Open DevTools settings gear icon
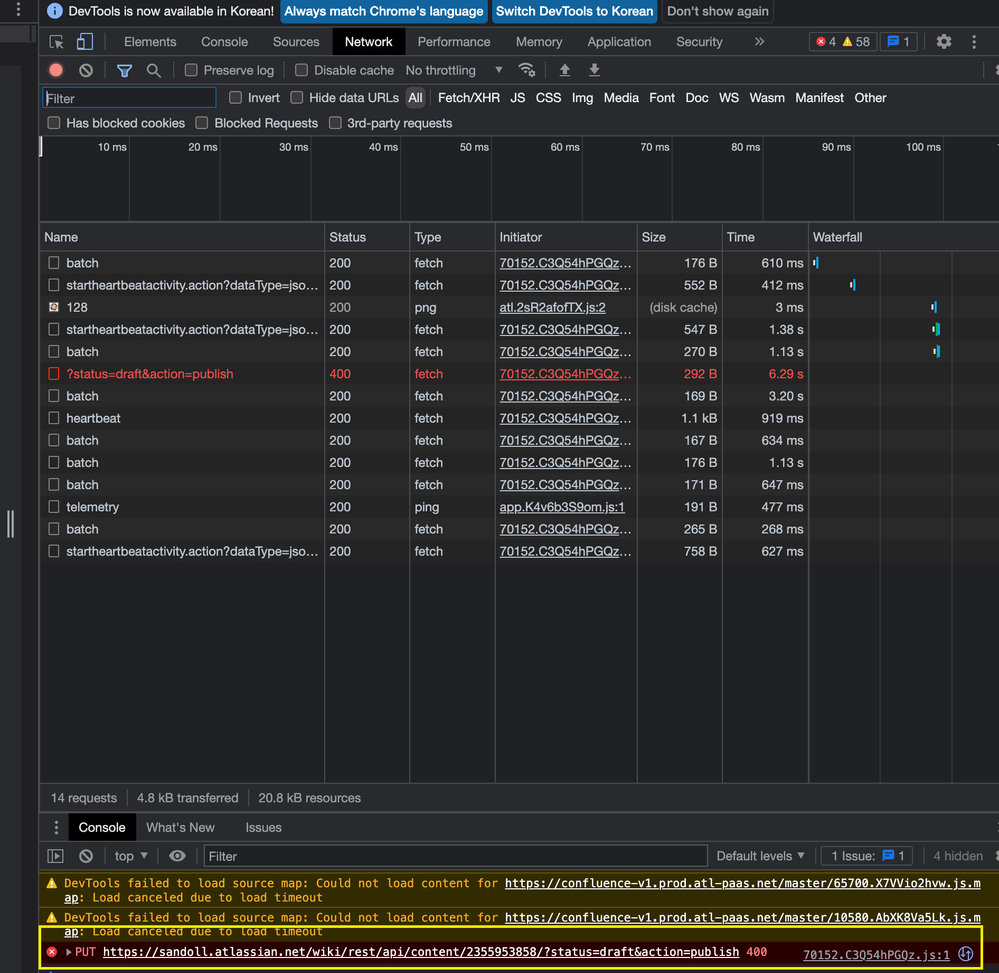The width and height of the screenshot is (999, 973). tap(944, 42)
